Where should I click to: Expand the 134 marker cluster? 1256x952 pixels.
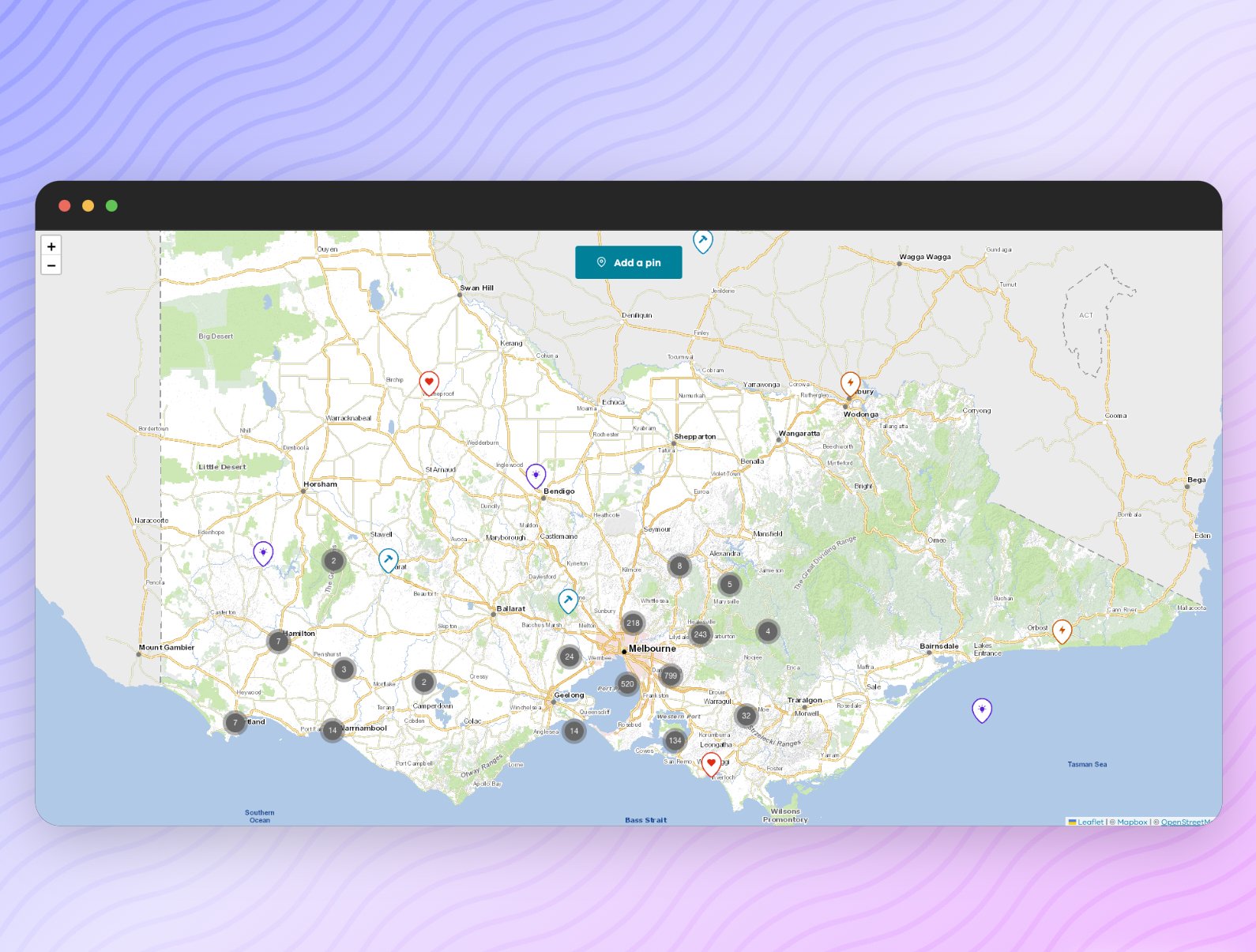[675, 740]
